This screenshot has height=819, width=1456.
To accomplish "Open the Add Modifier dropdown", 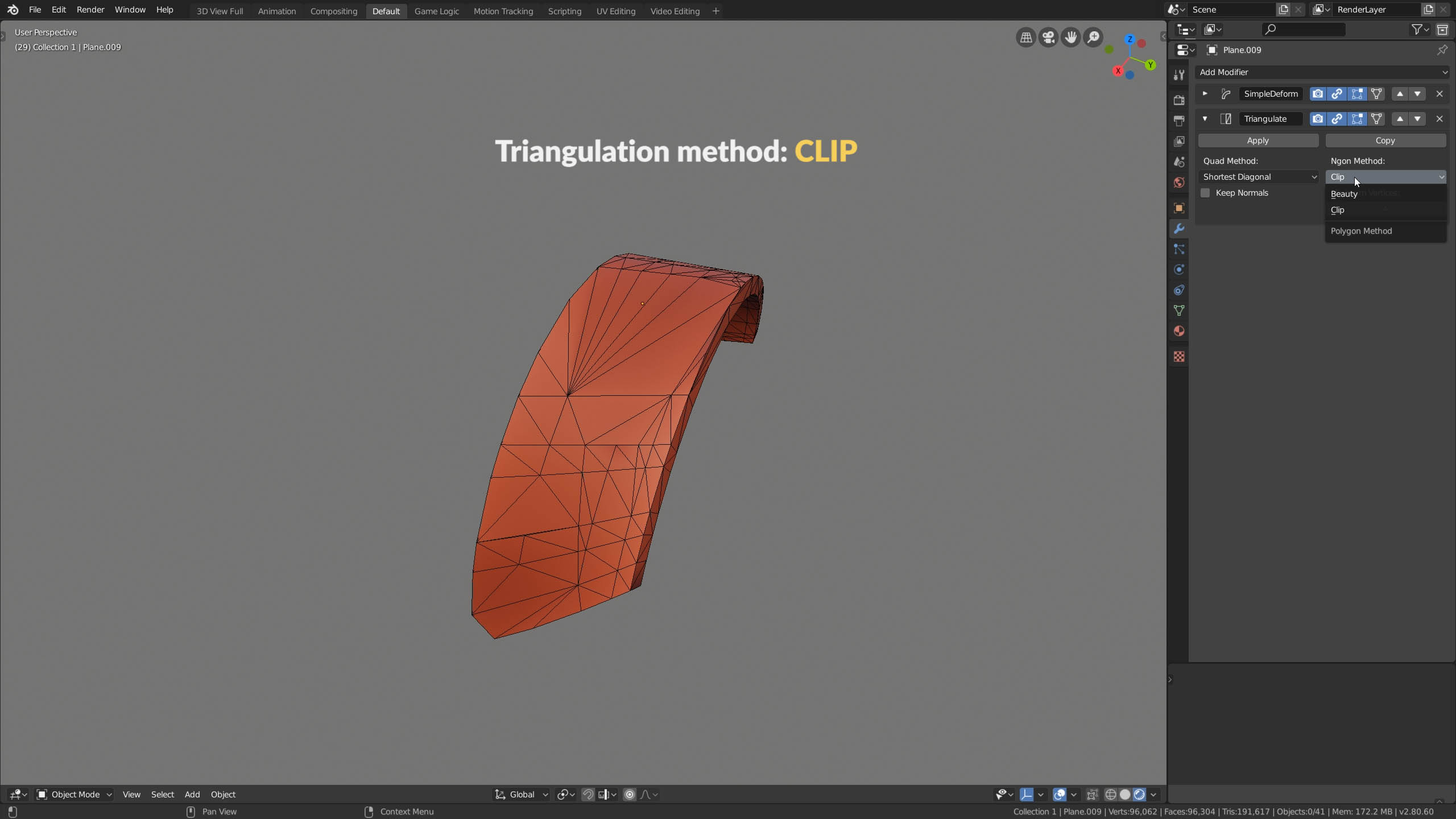I will tap(1322, 72).
